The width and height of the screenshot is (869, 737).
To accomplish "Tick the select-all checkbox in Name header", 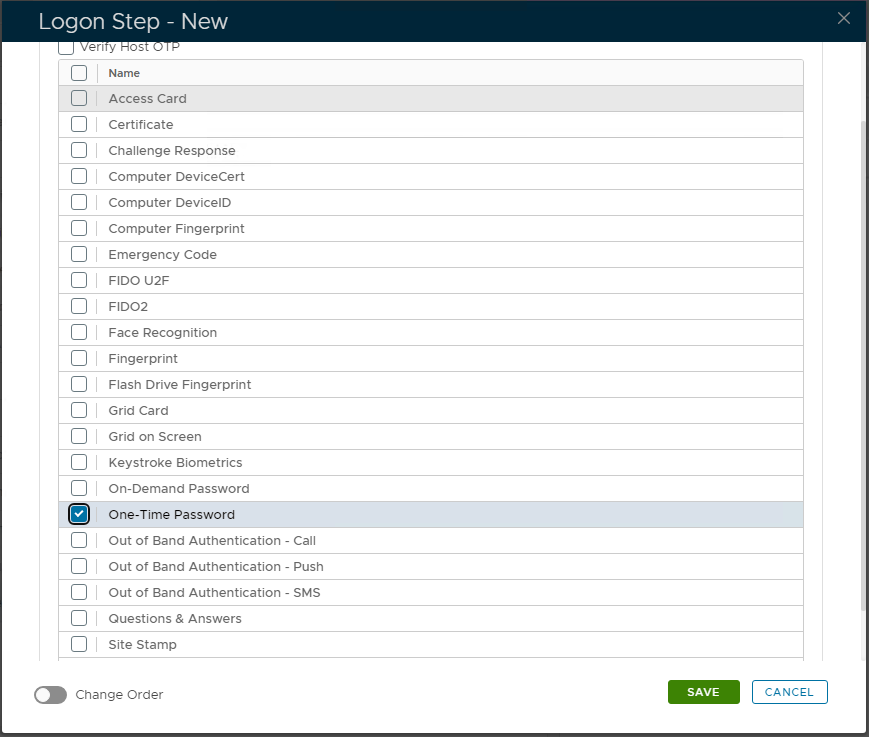I will click(x=79, y=73).
